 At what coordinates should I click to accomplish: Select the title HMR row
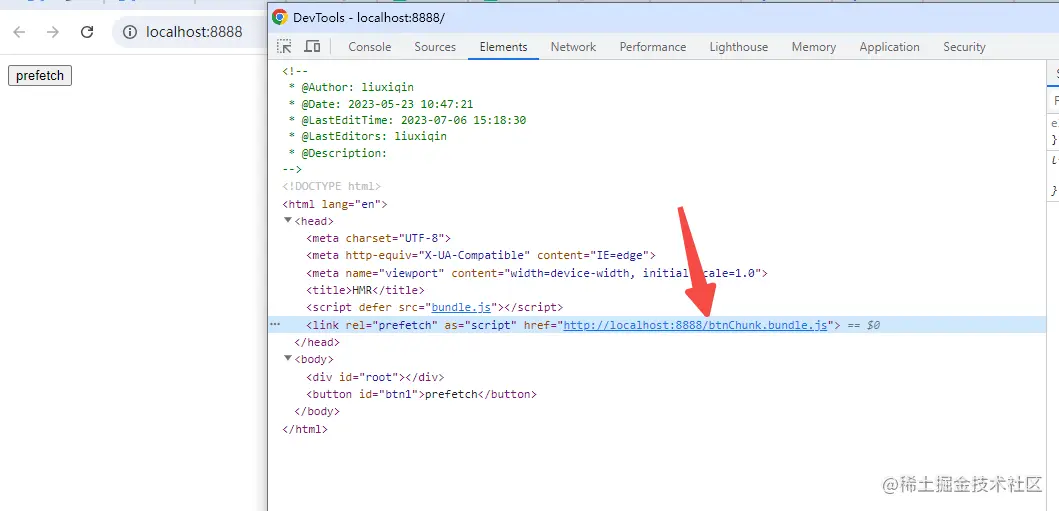click(x=365, y=290)
